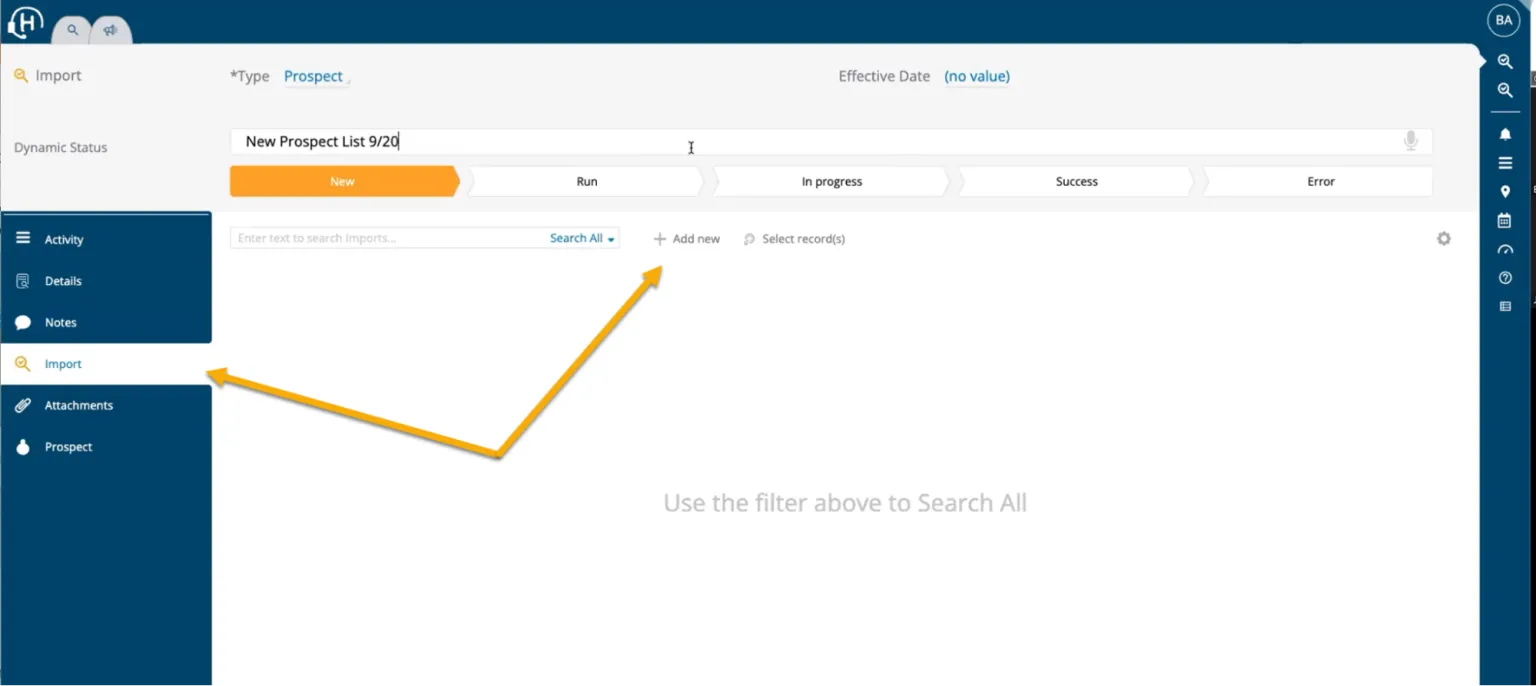Open the BA user avatar
The width and height of the screenshot is (1536, 686).
[1503, 20]
